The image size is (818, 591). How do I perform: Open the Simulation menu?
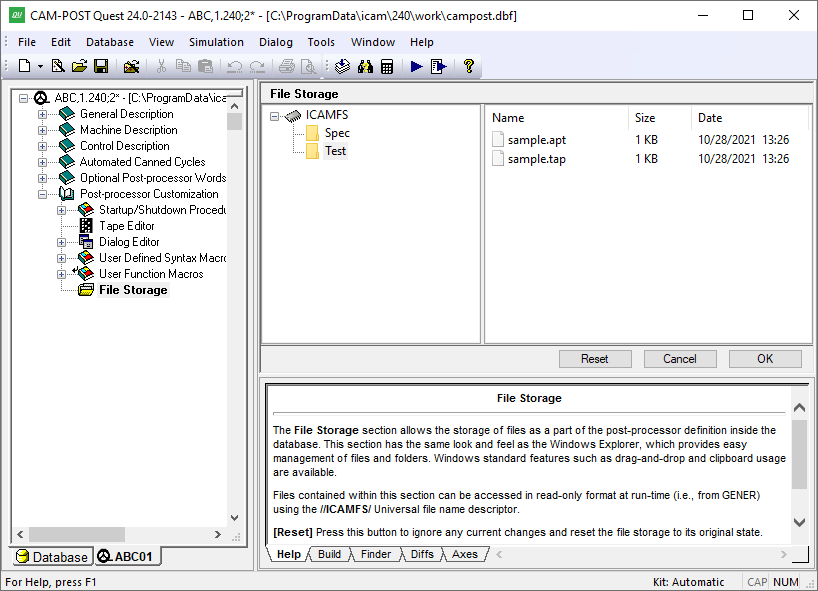tap(216, 42)
